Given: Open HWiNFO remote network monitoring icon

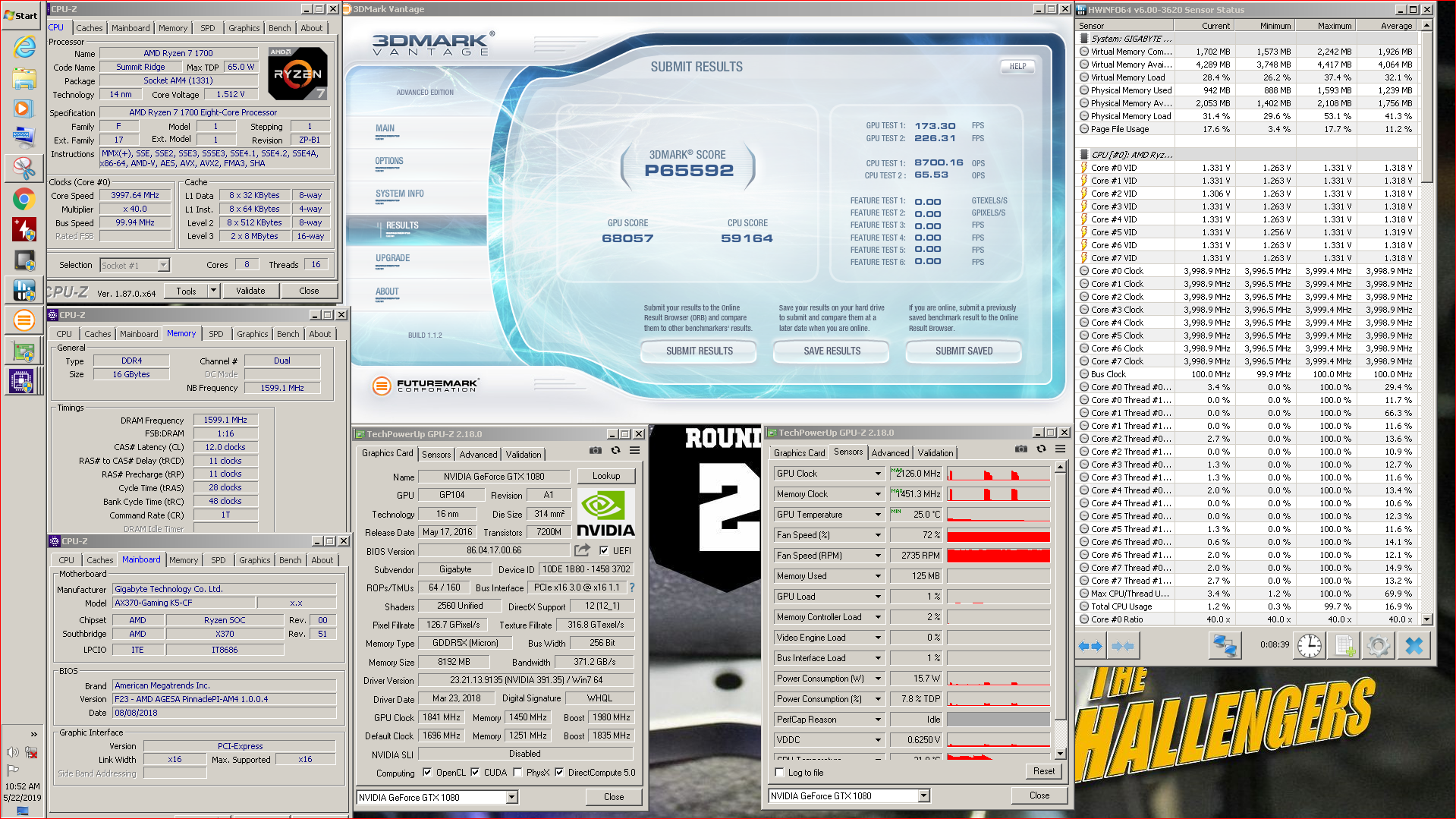Looking at the screenshot, I should tap(1225, 646).
